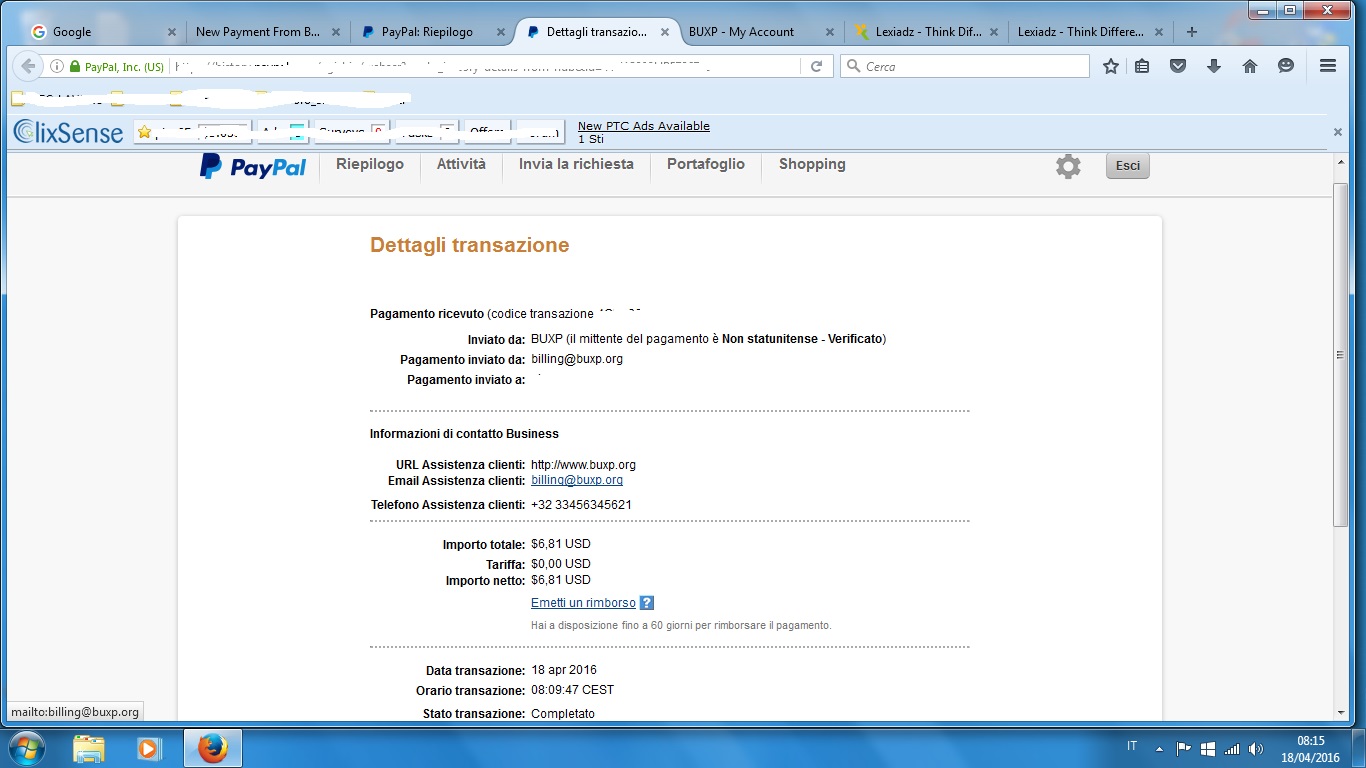Click the PayPal logo
1366x768 pixels.
click(x=253, y=166)
